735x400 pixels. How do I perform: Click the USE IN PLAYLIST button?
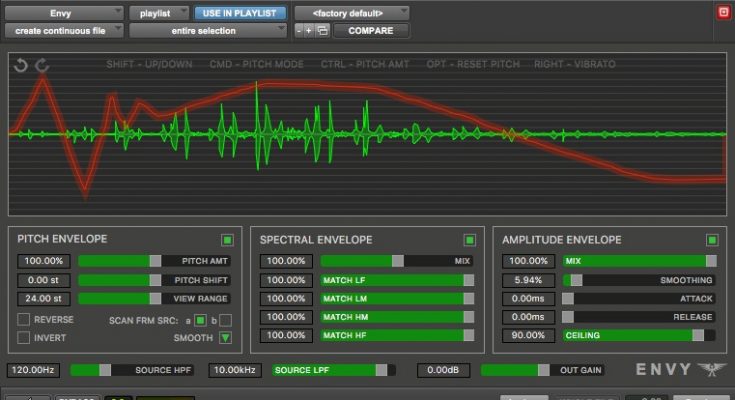click(x=240, y=13)
